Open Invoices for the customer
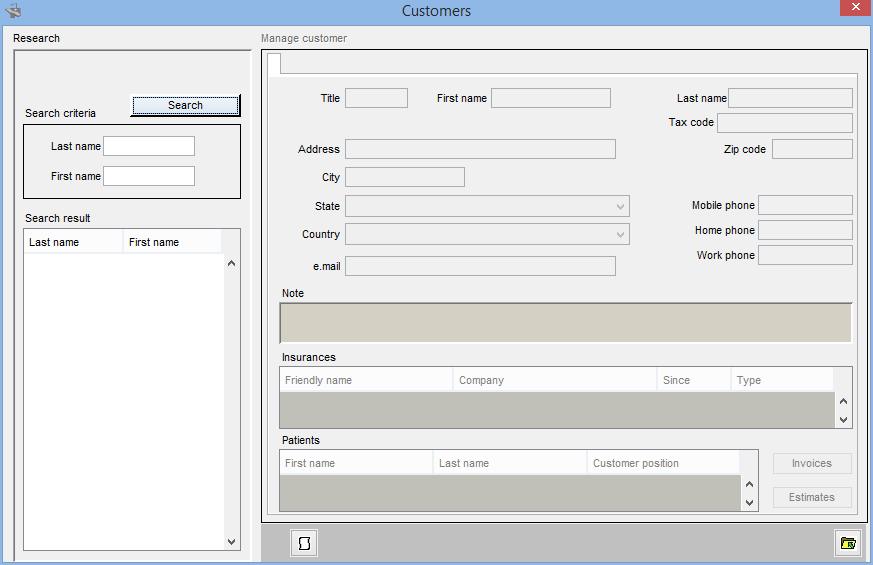873x565 pixels. [811, 463]
